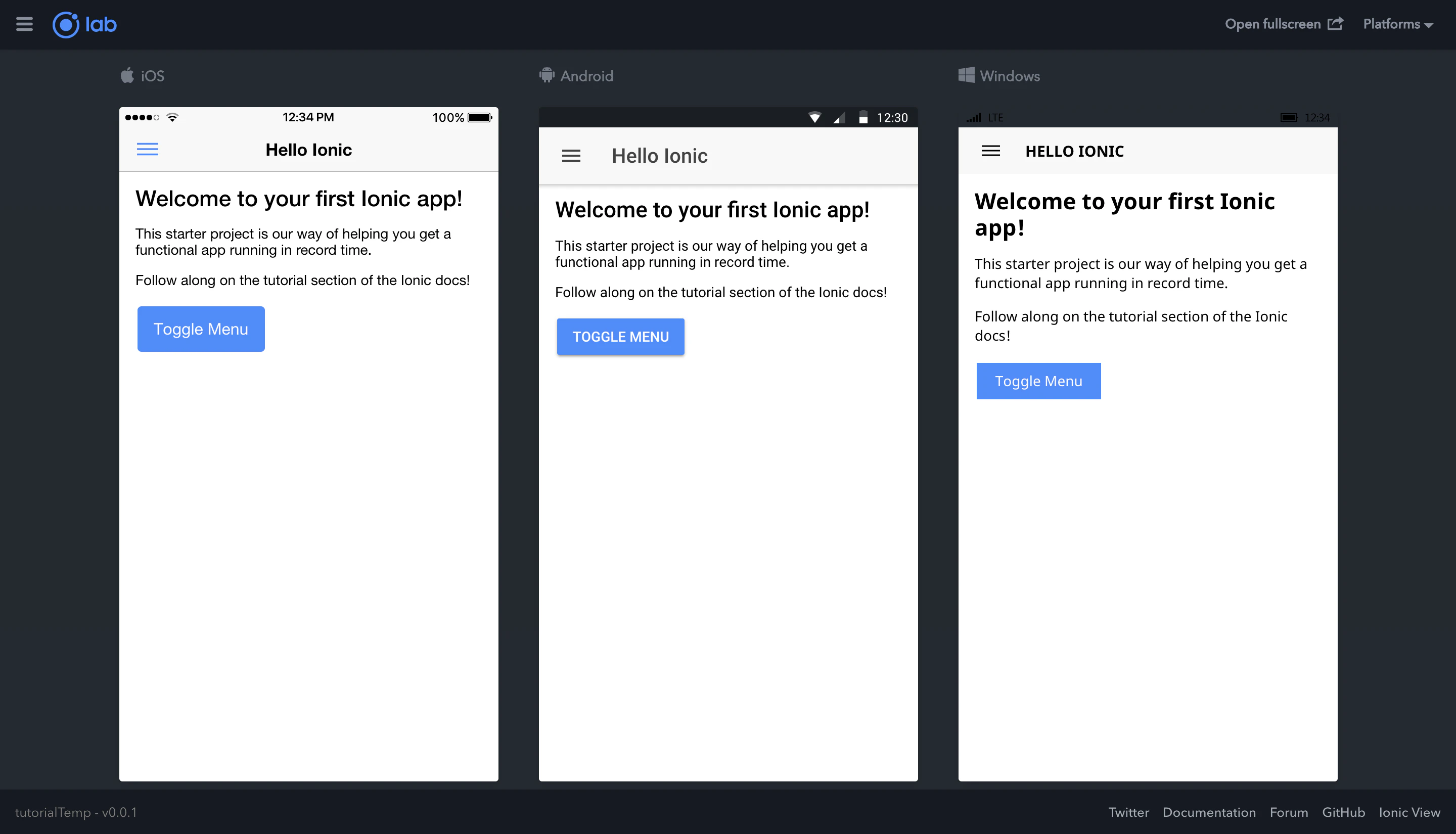
Task: Open fullscreen preview link
Action: click(1284, 24)
